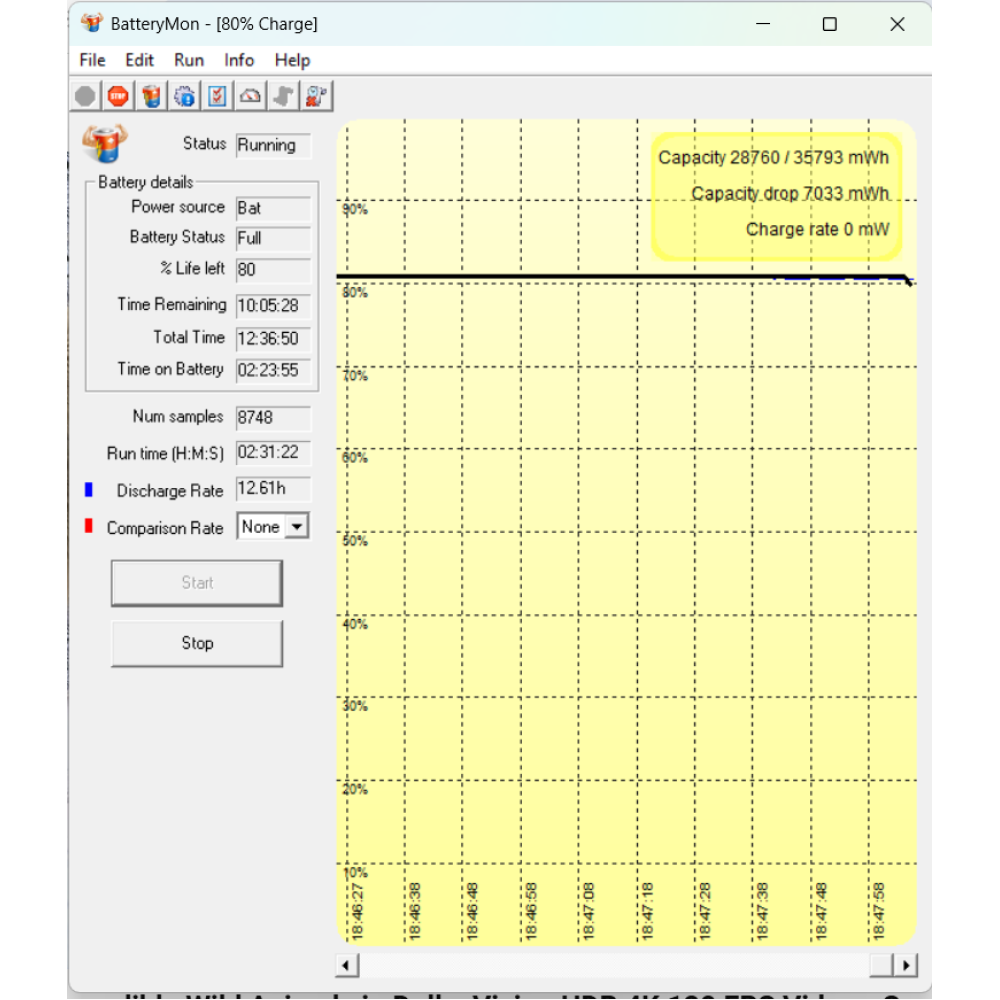Click the gear with info badge icon
This screenshot has height=1000, width=1000.
(x=185, y=96)
